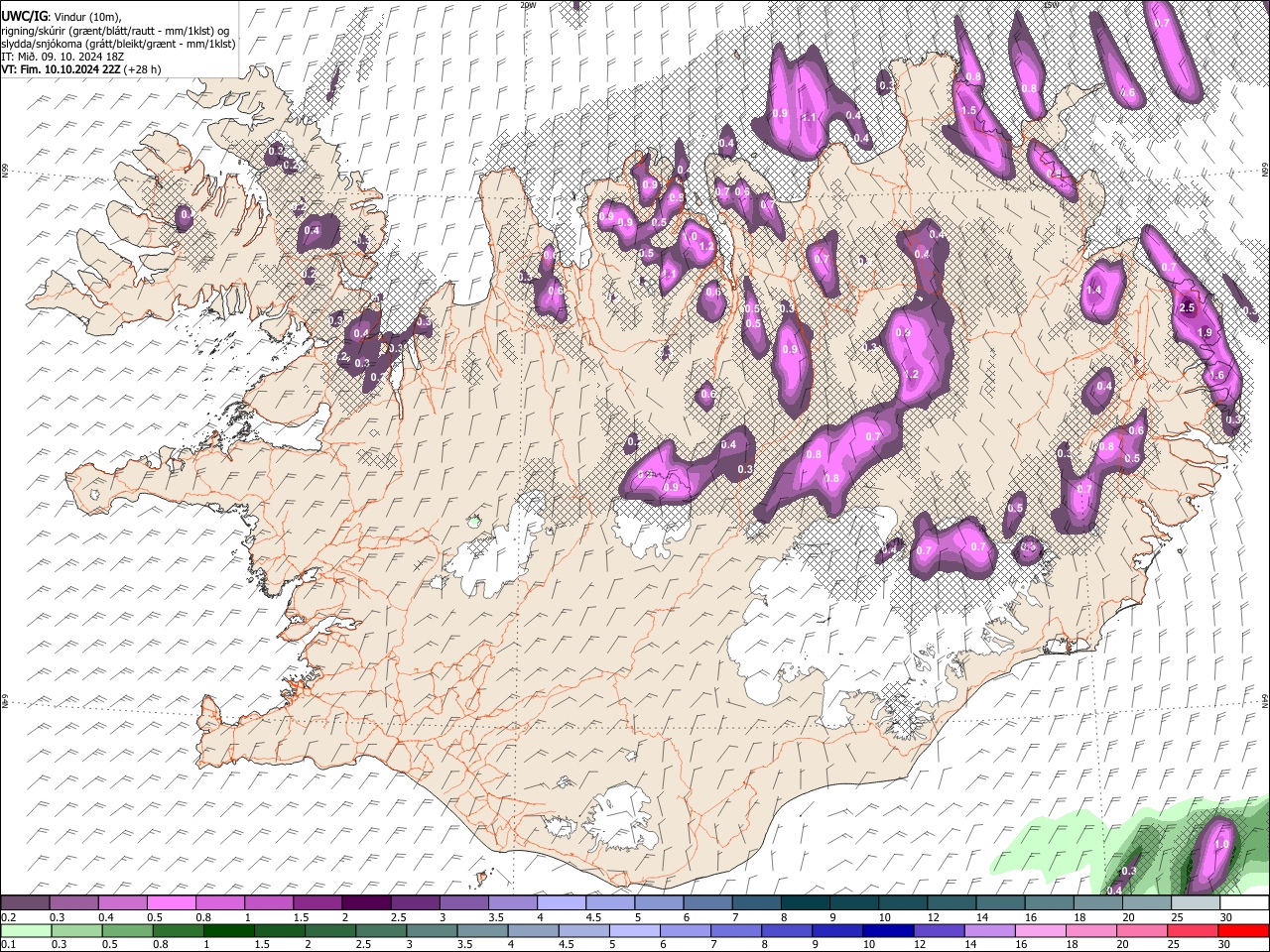
Task: Pick the upper legend swatch between 4 and 4.5
Action: pyautogui.click(x=561, y=902)
